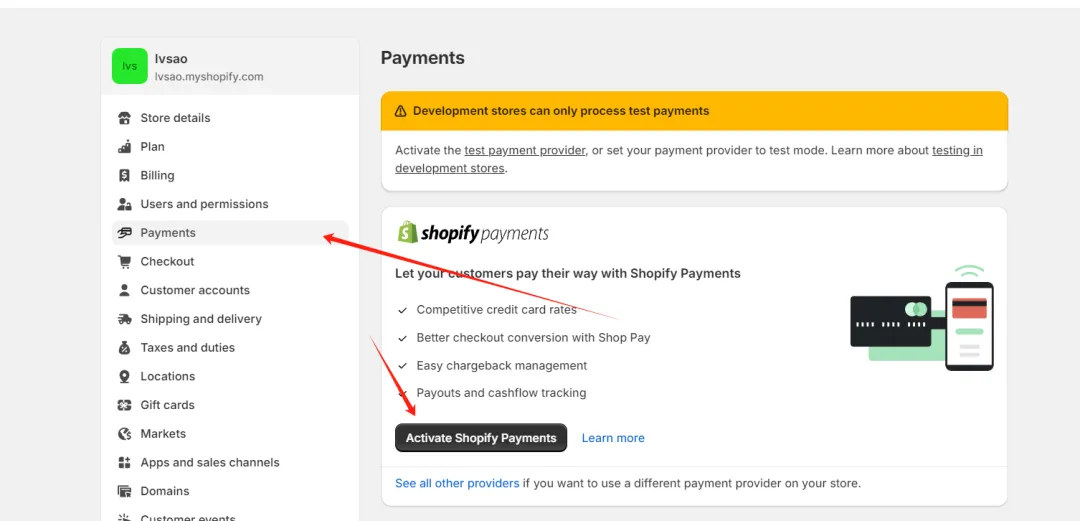Click the Apps and sales channels icon
Screen dimensions: 1080x521
coord(124,463)
